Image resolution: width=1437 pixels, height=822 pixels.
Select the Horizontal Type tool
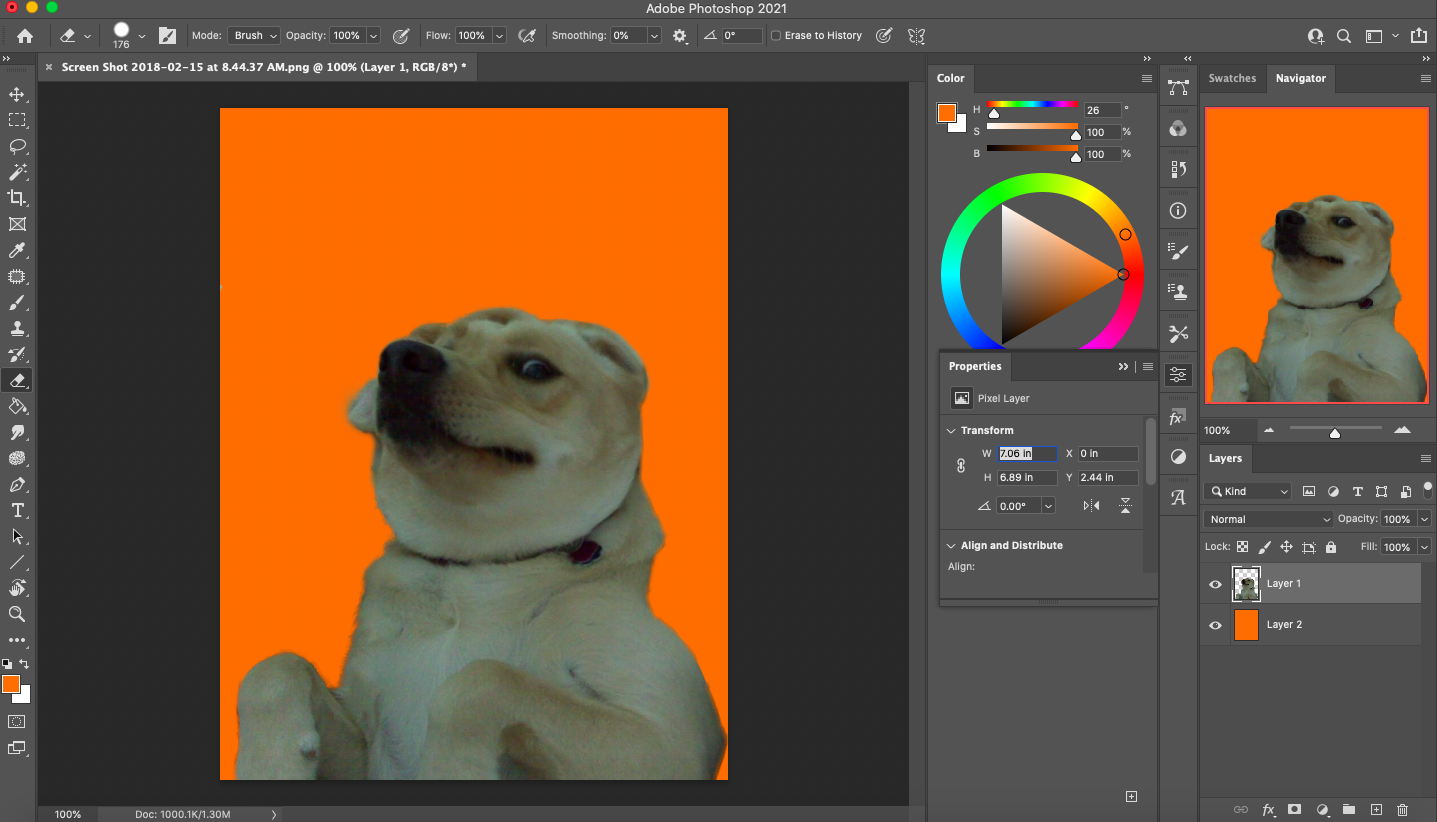(x=17, y=510)
